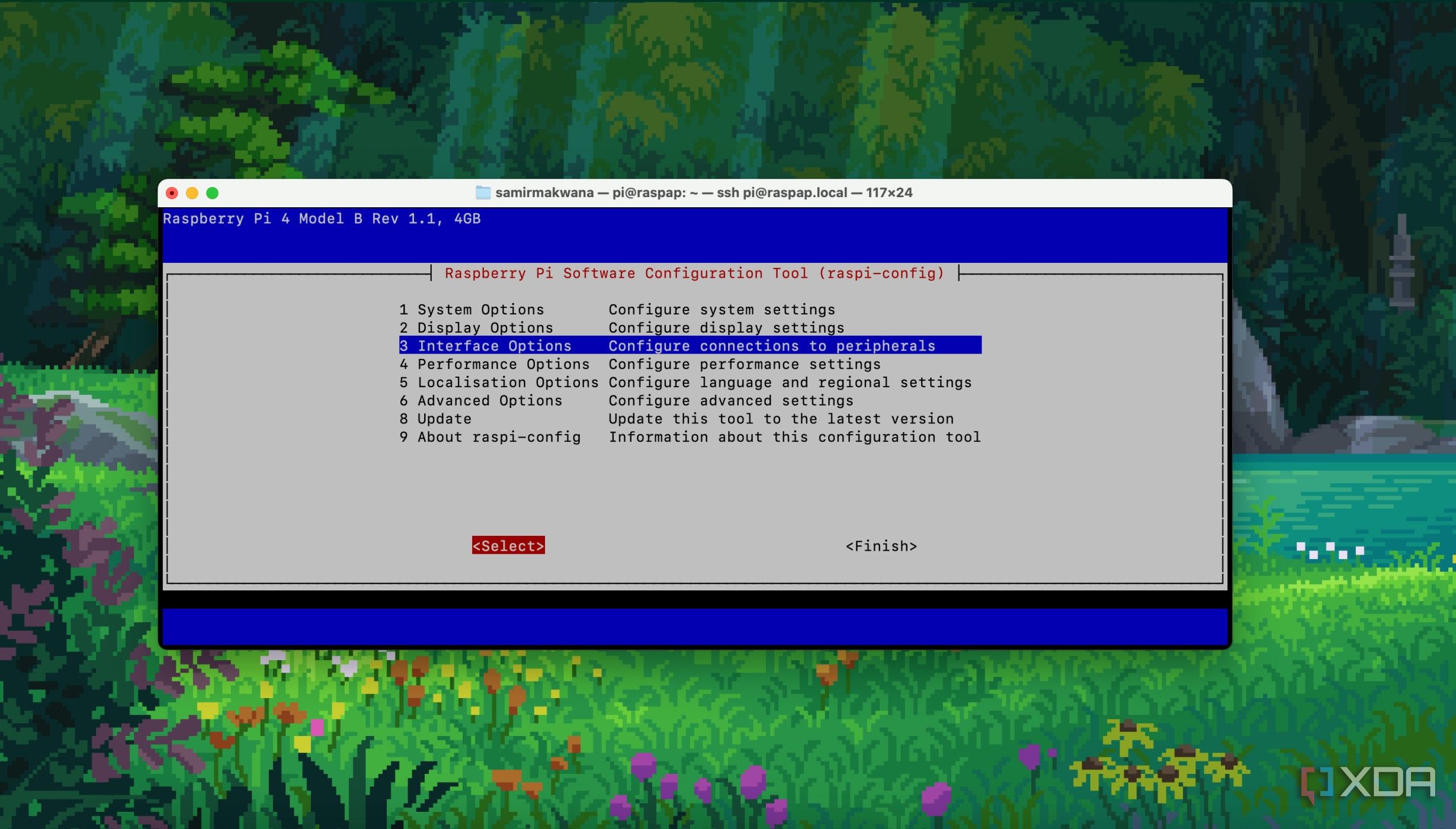Click the green fullscreen traffic light
The width and height of the screenshot is (1456, 829).
(212, 192)
